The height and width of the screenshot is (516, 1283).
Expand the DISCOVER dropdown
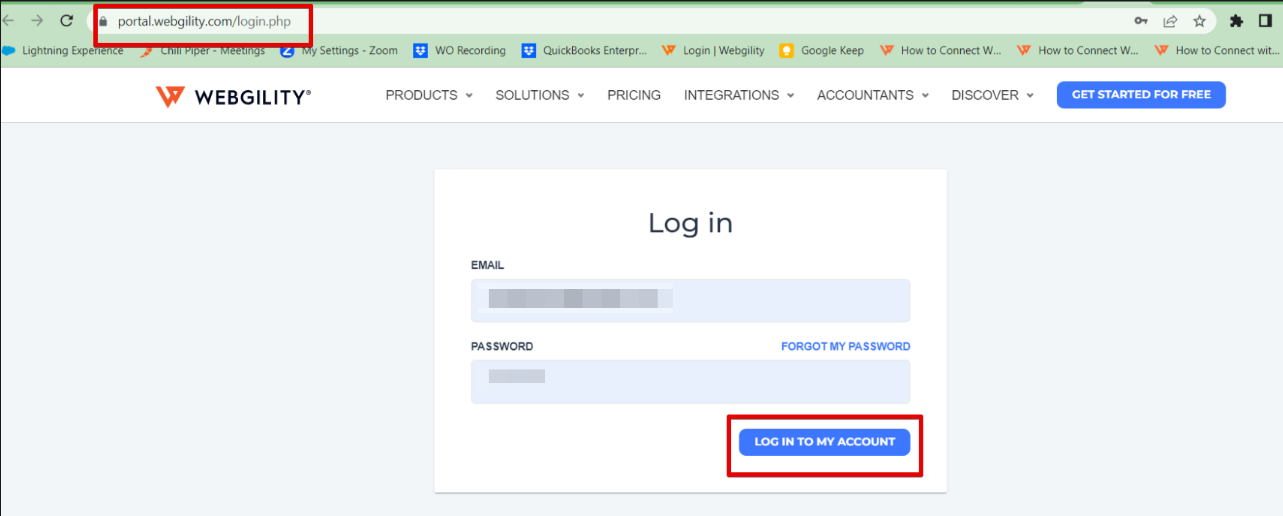click(993, 95)
